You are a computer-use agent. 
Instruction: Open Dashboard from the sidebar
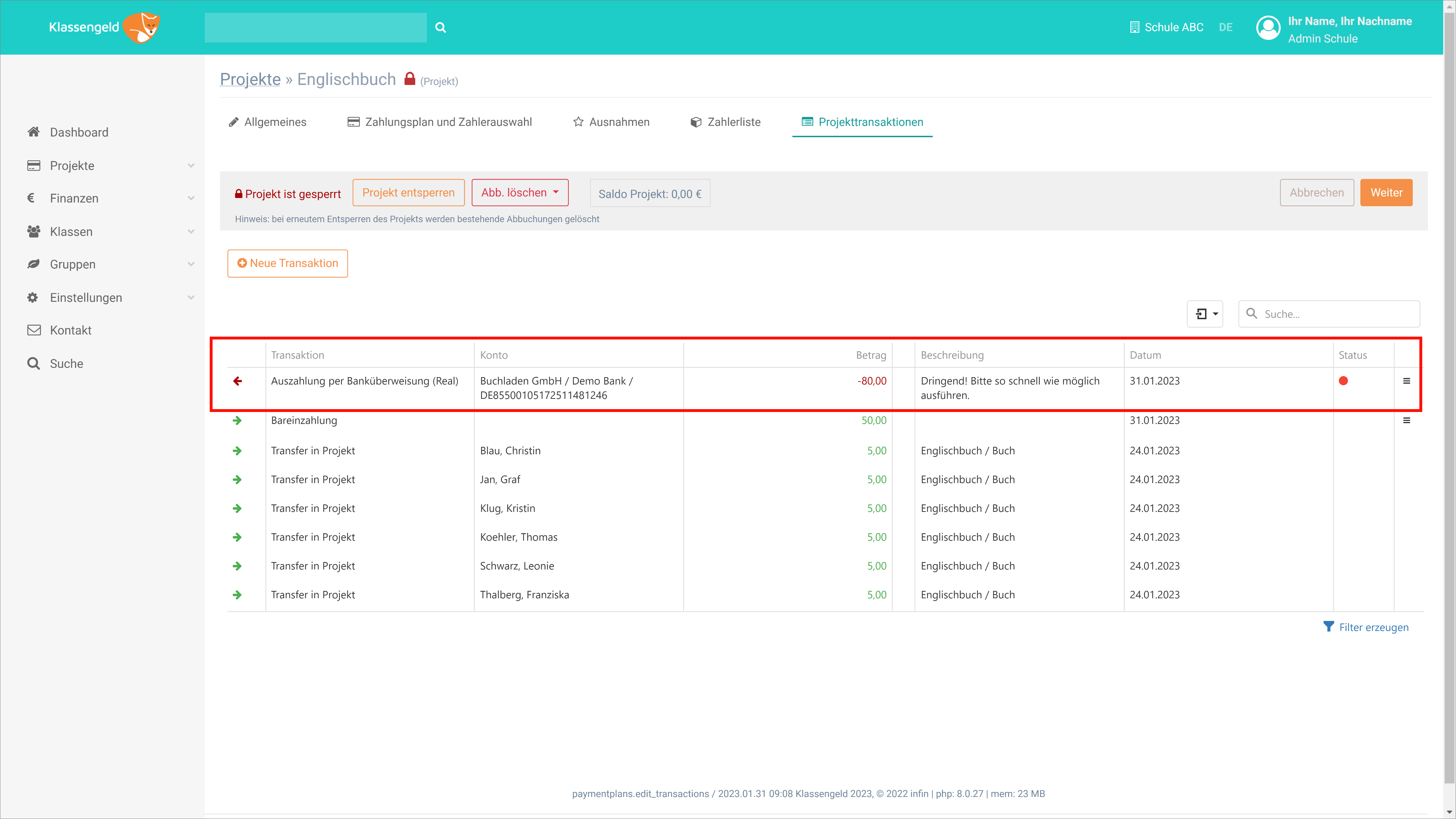(x=79, y=132)
